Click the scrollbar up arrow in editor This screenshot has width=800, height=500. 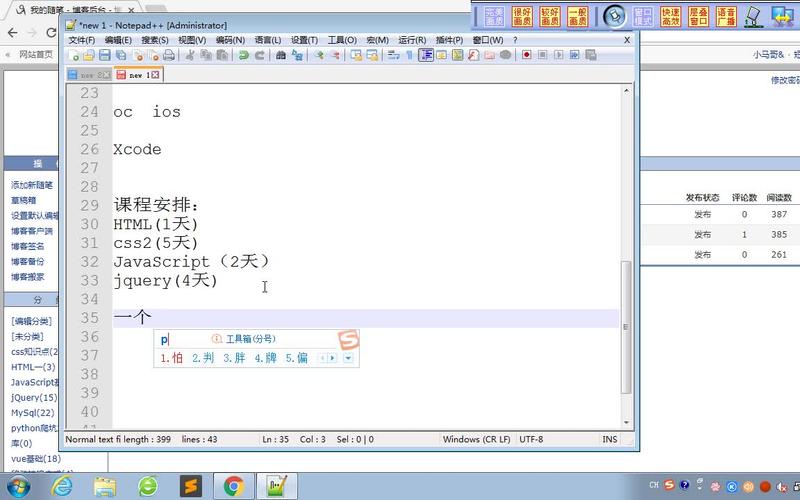(x=627, y=91)
